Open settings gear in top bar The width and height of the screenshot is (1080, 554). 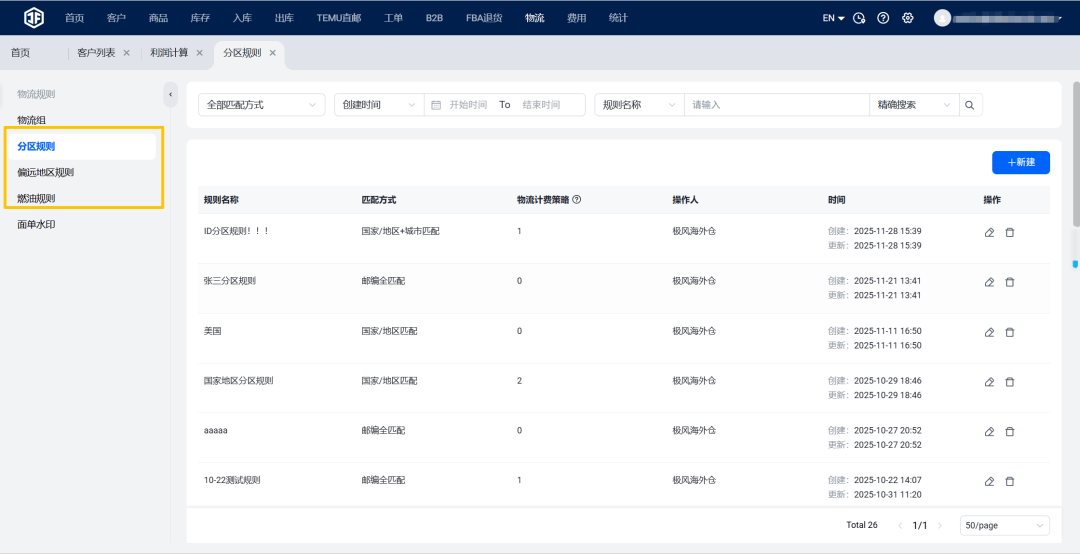click(x=908, y=18)
